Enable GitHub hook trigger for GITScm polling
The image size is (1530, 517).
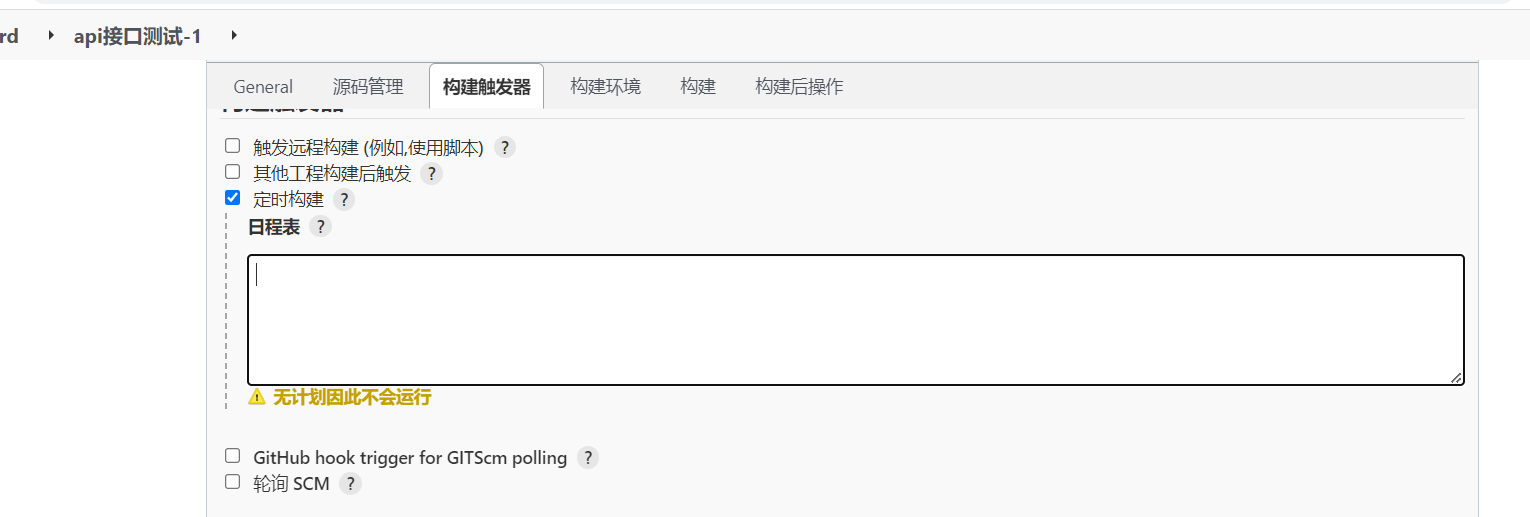[x=233, y=456]
